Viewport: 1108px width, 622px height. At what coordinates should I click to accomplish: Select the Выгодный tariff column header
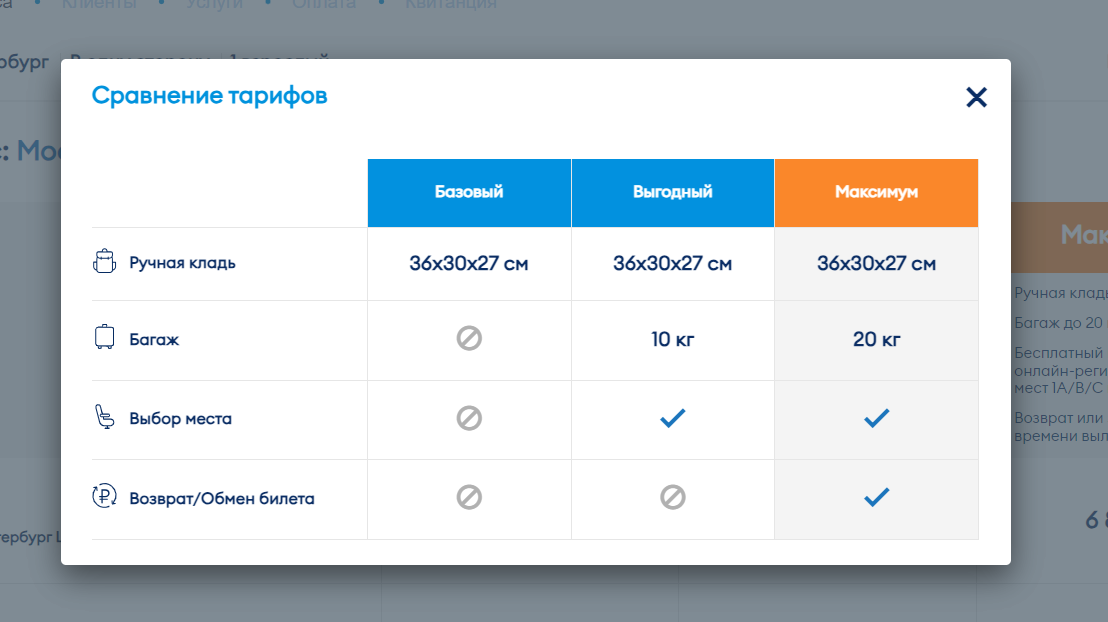673,192
